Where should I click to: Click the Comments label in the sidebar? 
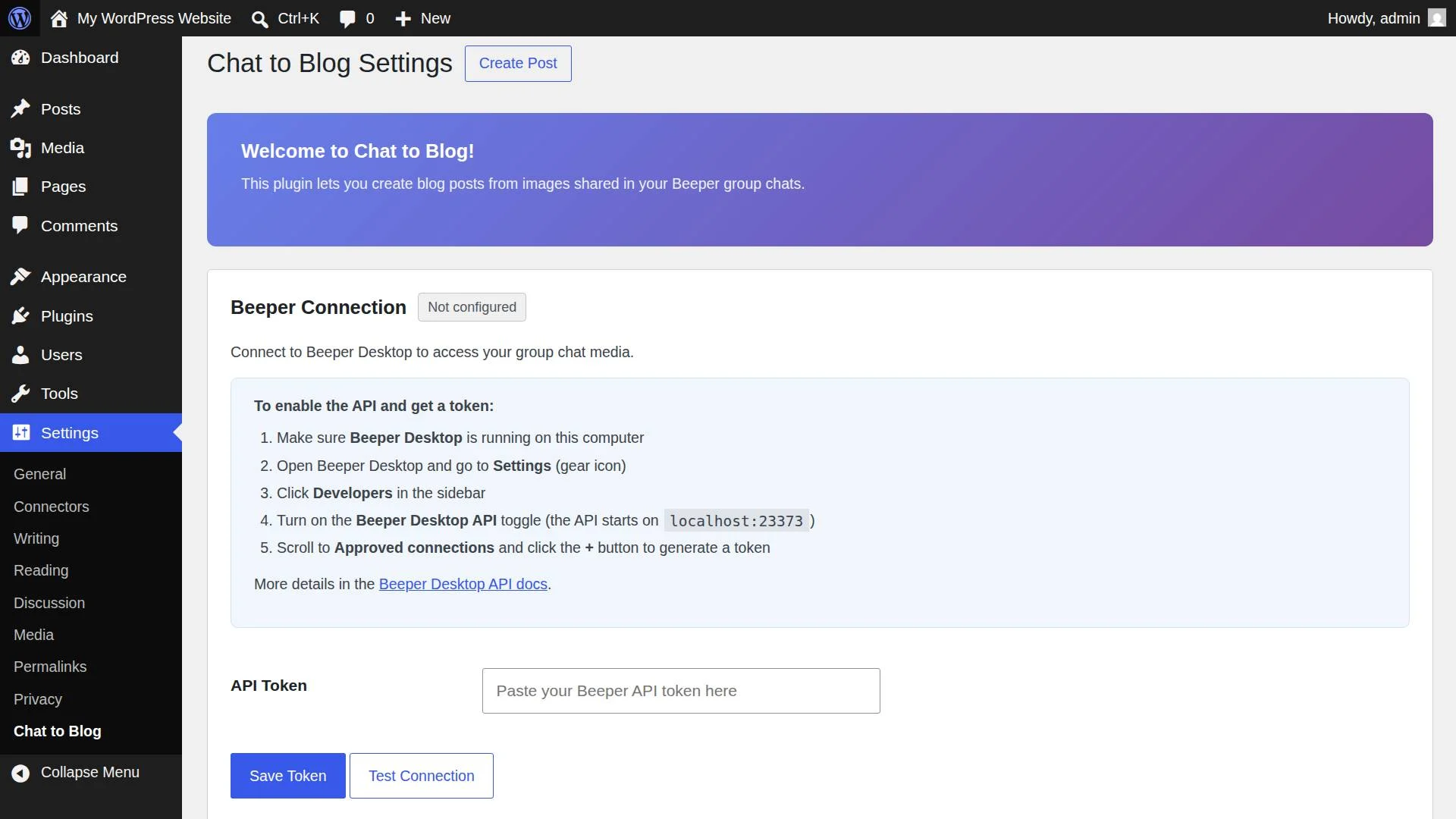click(80, 226)
